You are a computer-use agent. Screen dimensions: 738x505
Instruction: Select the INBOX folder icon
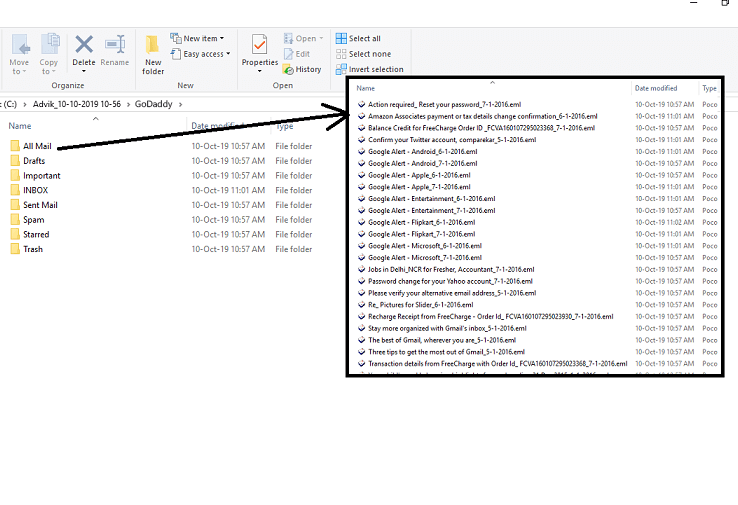click(15, 190)
